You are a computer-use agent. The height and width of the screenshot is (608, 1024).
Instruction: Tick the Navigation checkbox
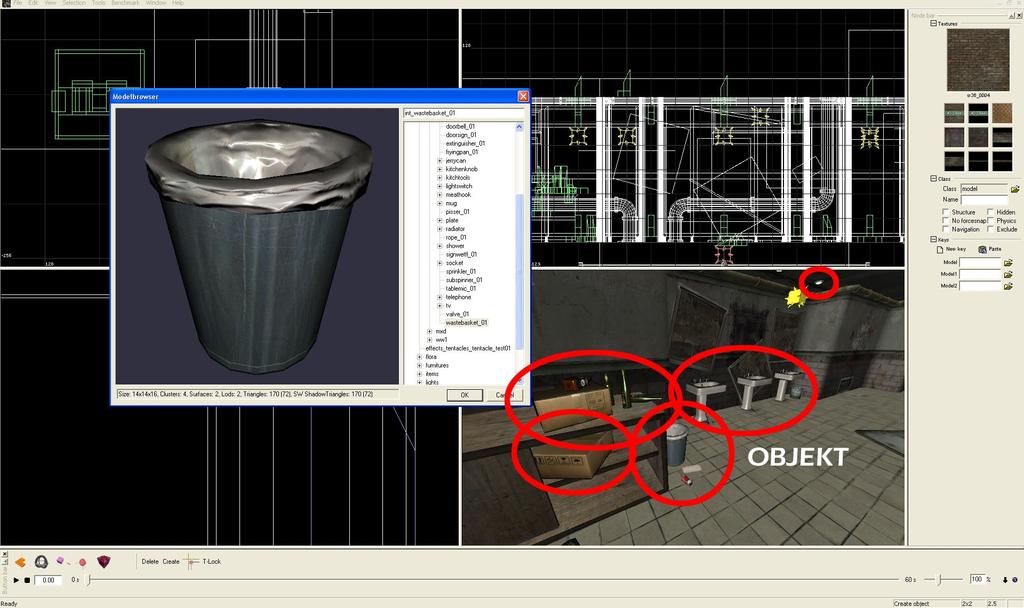946,229
